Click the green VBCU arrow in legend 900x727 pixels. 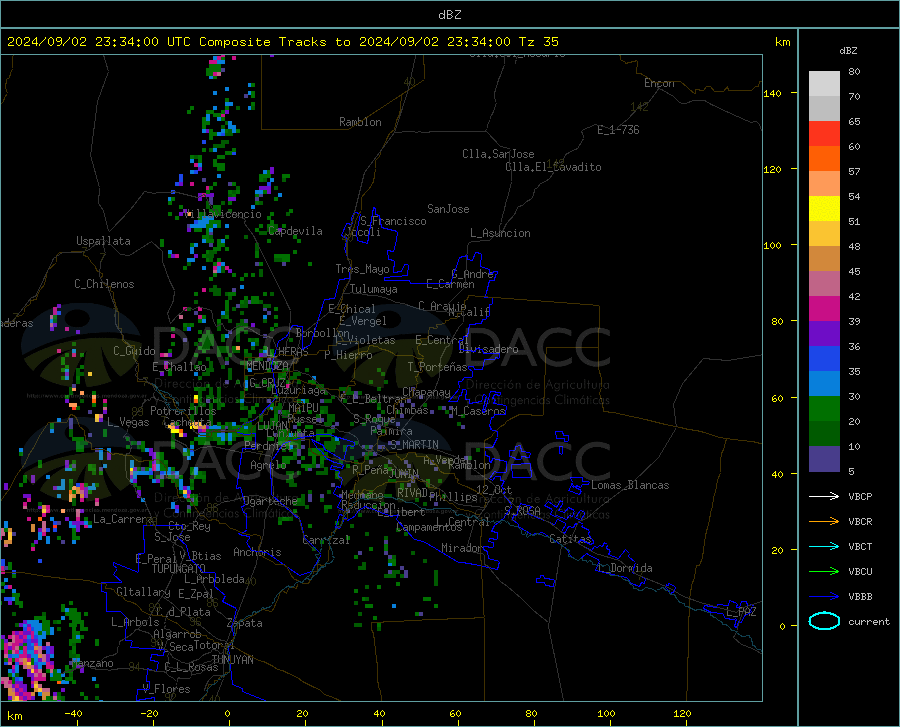click(824, 572)
